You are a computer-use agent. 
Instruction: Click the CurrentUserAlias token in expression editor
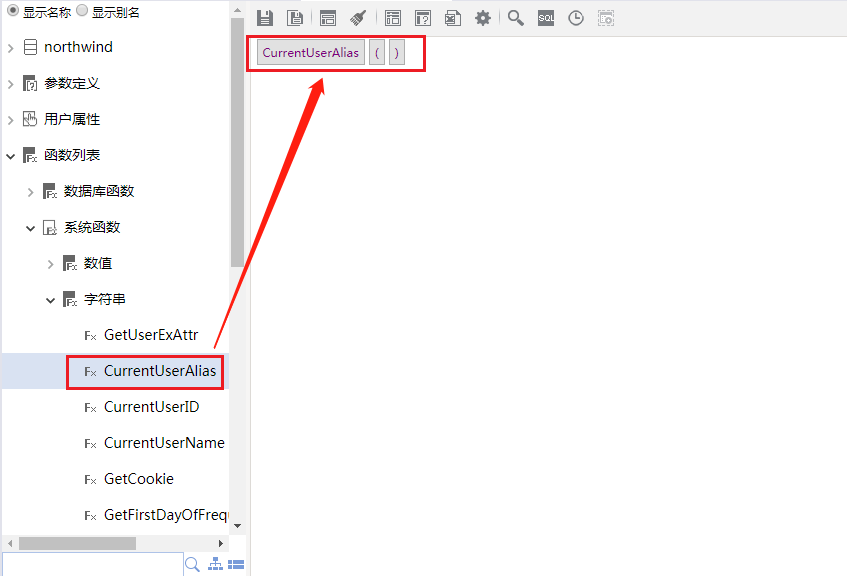pos(311,52)
